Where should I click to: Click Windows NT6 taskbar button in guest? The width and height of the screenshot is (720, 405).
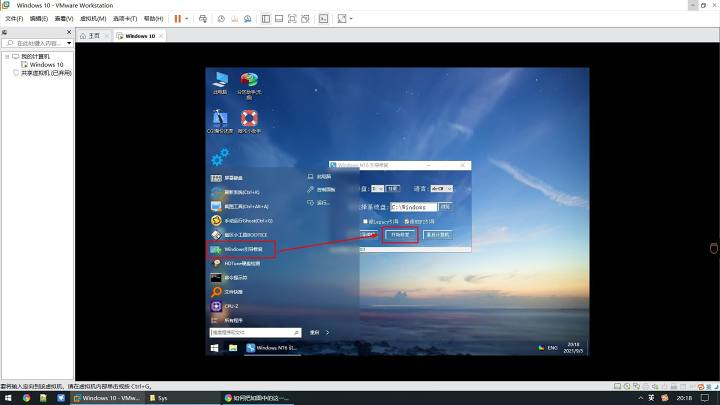point(272,348)
